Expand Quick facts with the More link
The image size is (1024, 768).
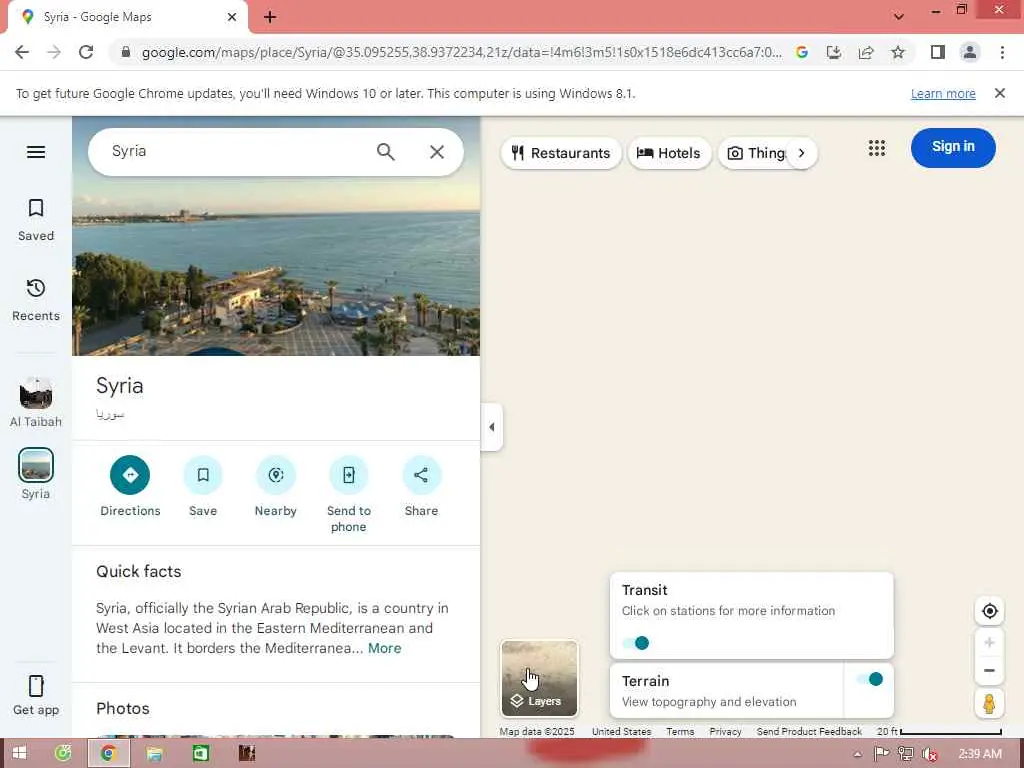point(385,648)
